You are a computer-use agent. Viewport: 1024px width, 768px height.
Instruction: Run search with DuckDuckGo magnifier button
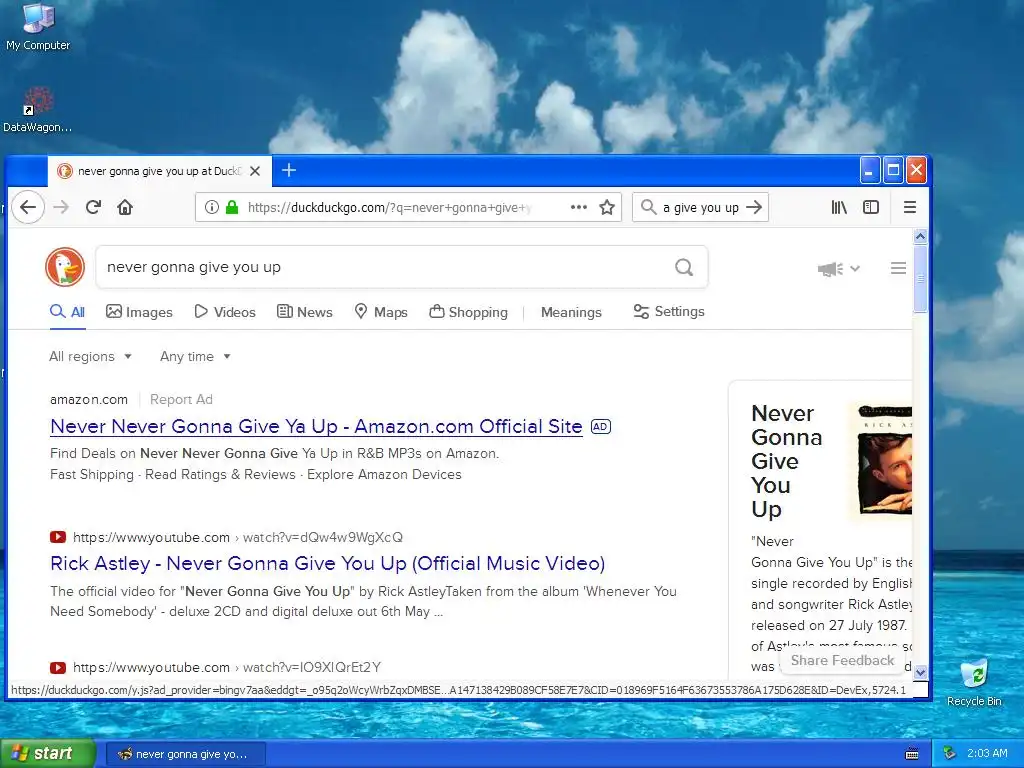tap(684, 267)
